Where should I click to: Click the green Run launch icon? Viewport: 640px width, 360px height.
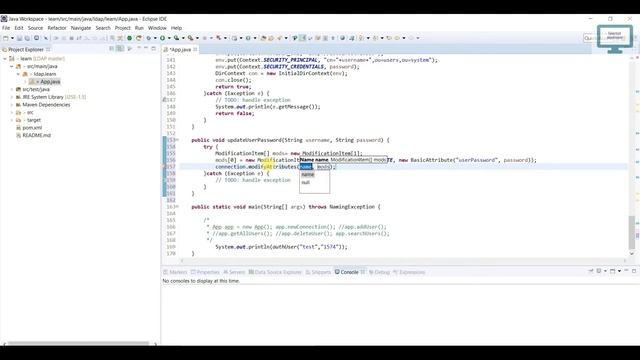click(162, 38)
